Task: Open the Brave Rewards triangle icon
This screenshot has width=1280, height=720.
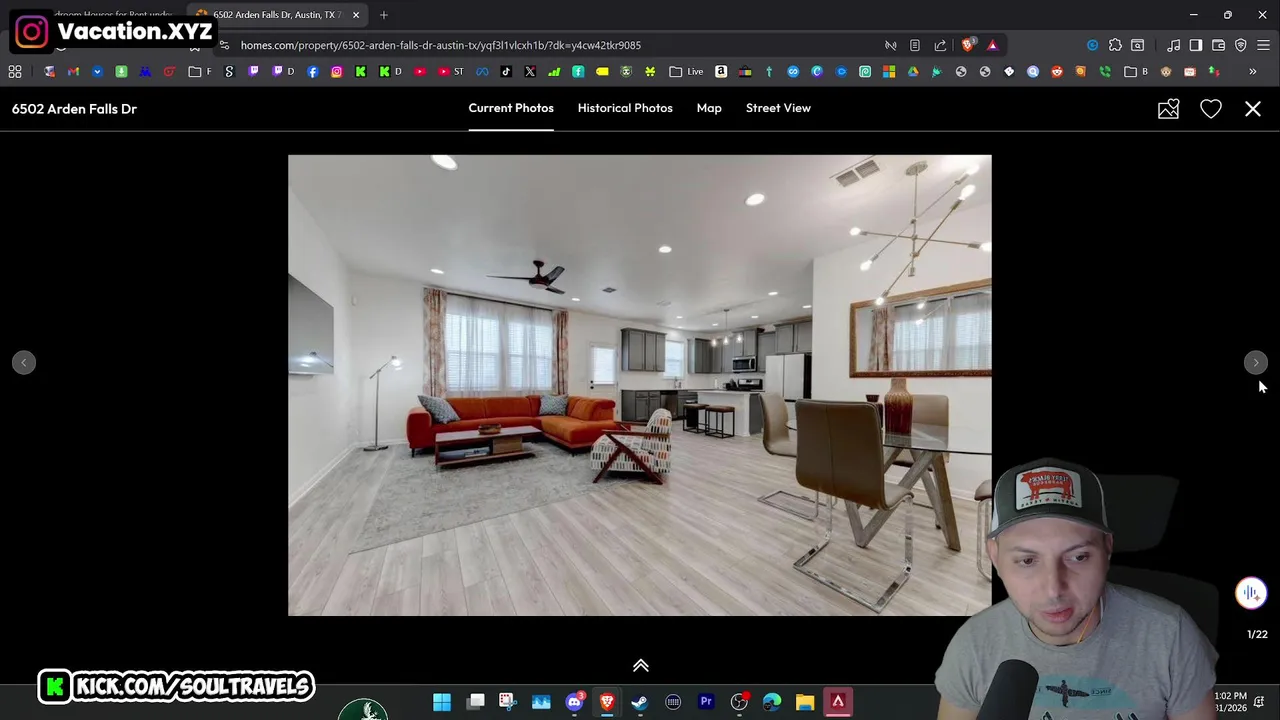Action: [x=992, y=45]
